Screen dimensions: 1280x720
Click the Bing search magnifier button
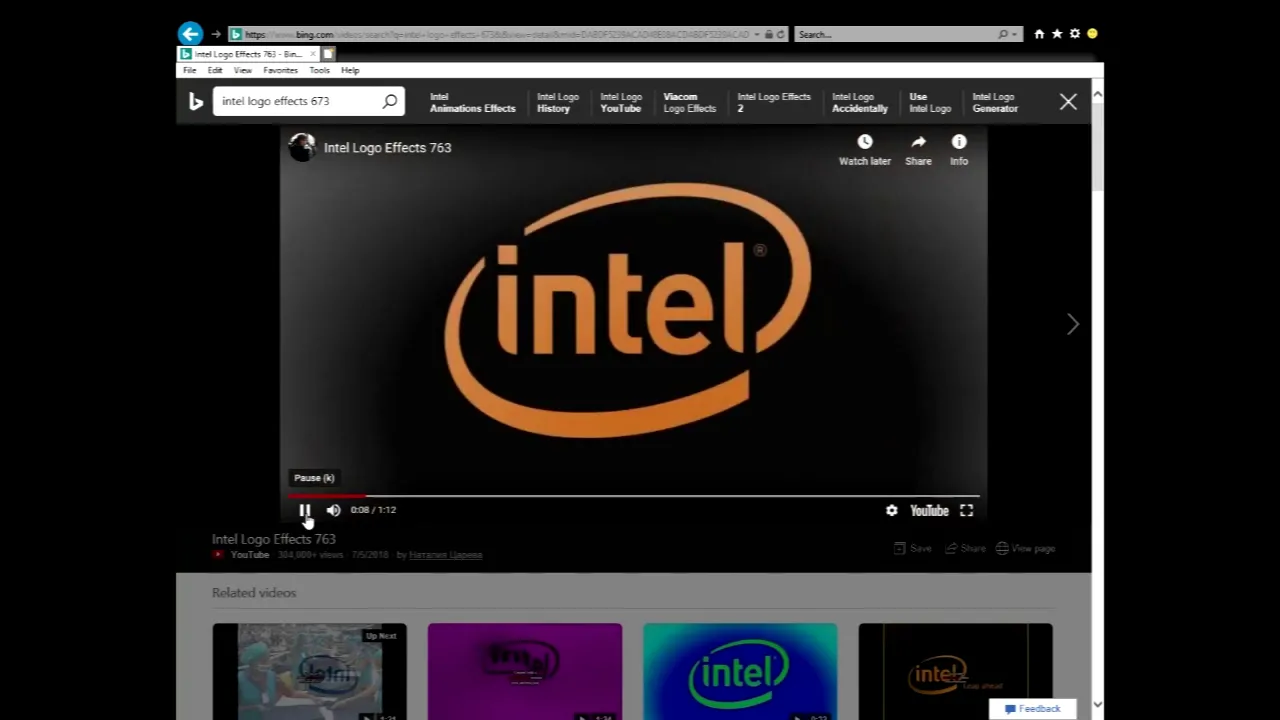click(x=390, y=101)
